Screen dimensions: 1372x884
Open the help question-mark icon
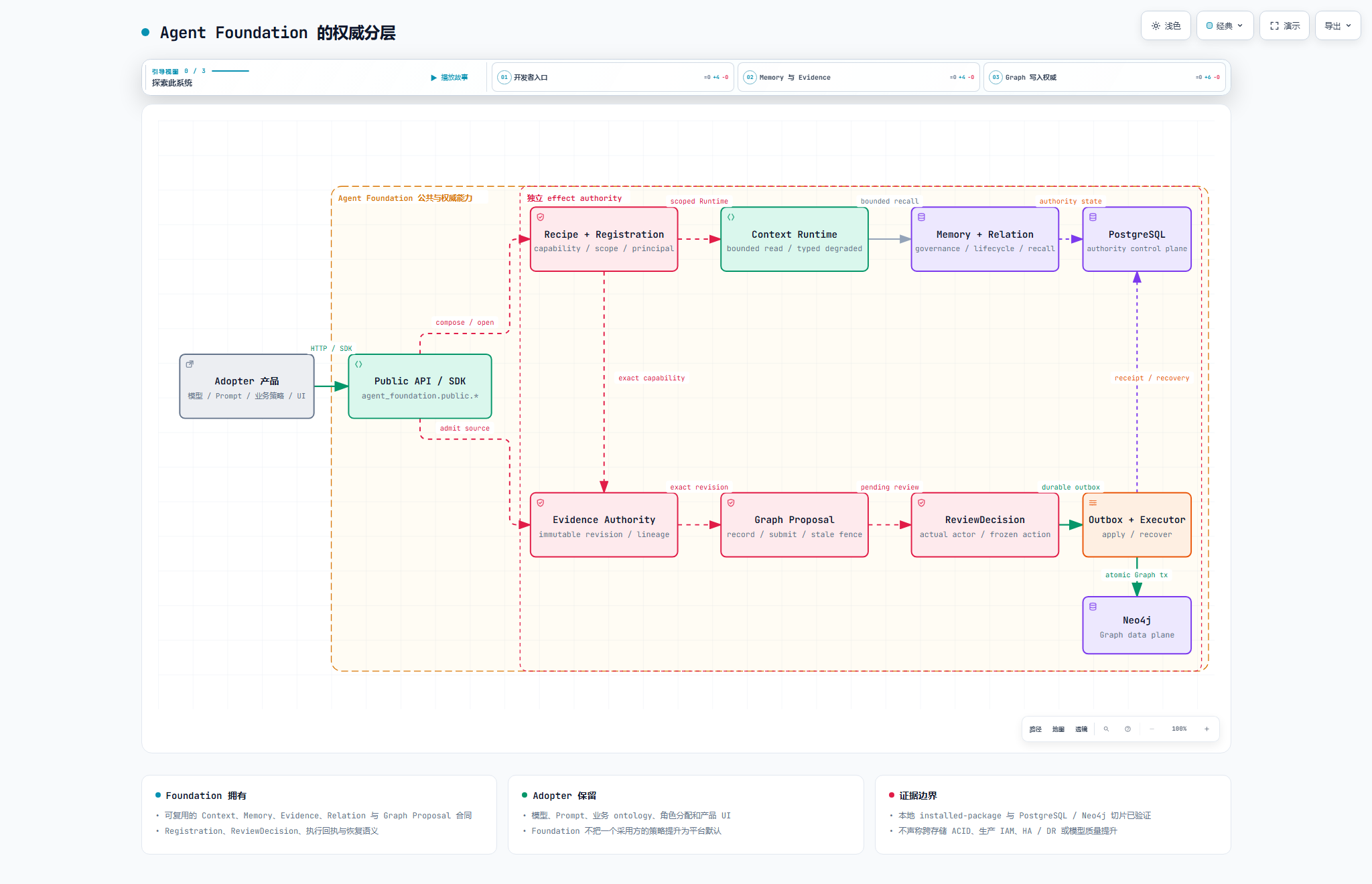click(x=1128, y=729)
